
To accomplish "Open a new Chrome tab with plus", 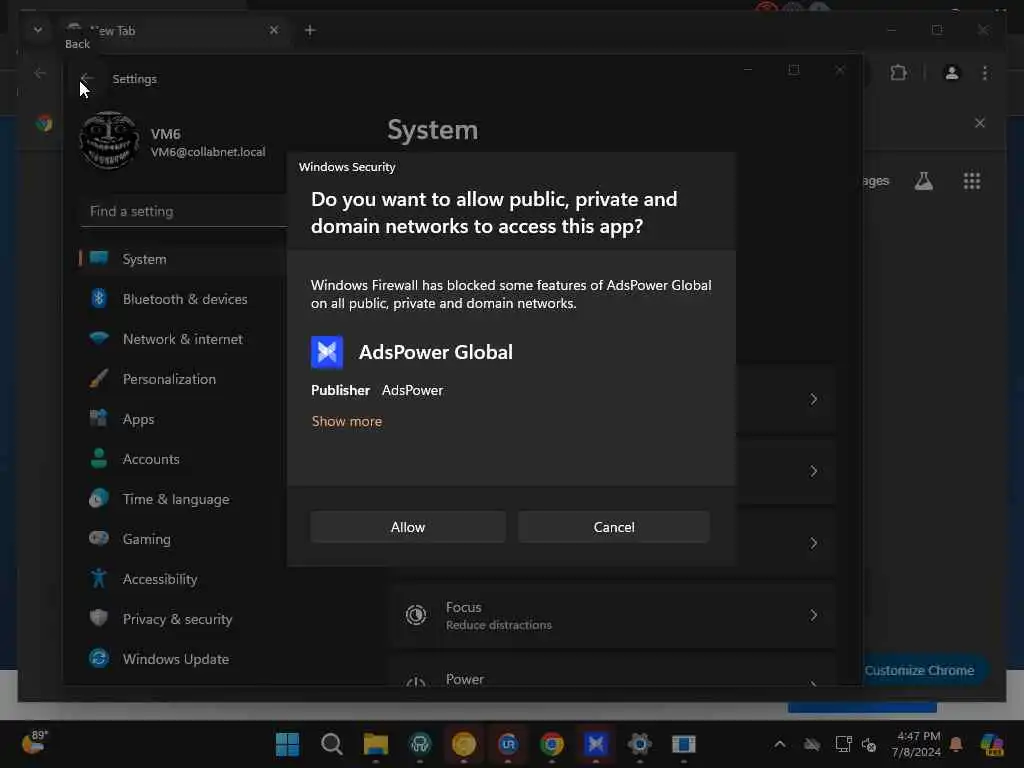I will [x=310, y=30].
